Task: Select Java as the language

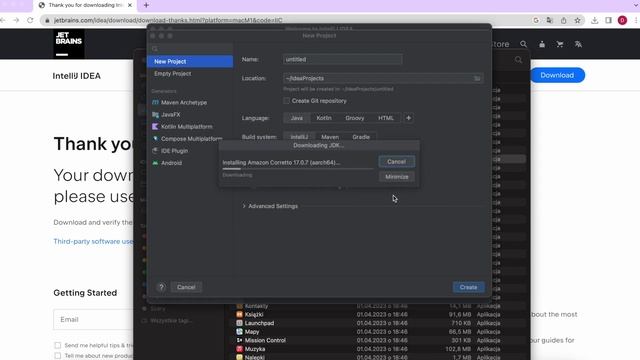Action: [x=297, y=118]
